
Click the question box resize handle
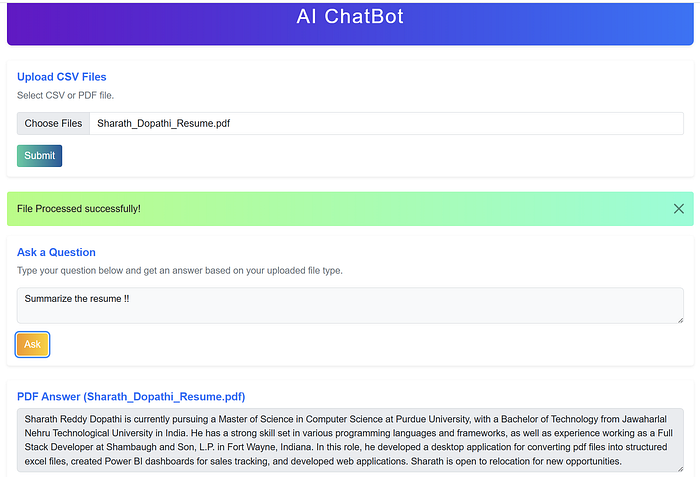pyautogui.click(x=680, y=320)
